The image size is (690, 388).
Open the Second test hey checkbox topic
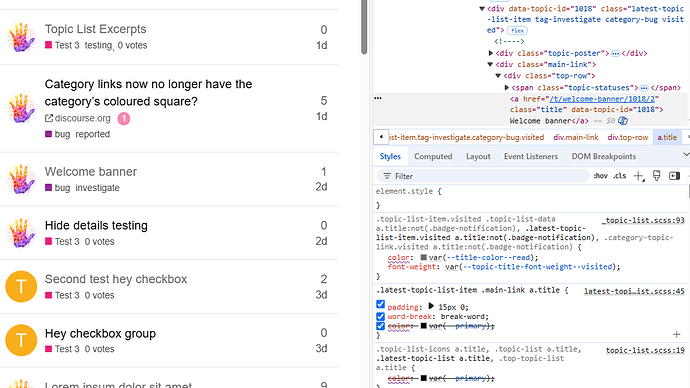tap(116, 279)
